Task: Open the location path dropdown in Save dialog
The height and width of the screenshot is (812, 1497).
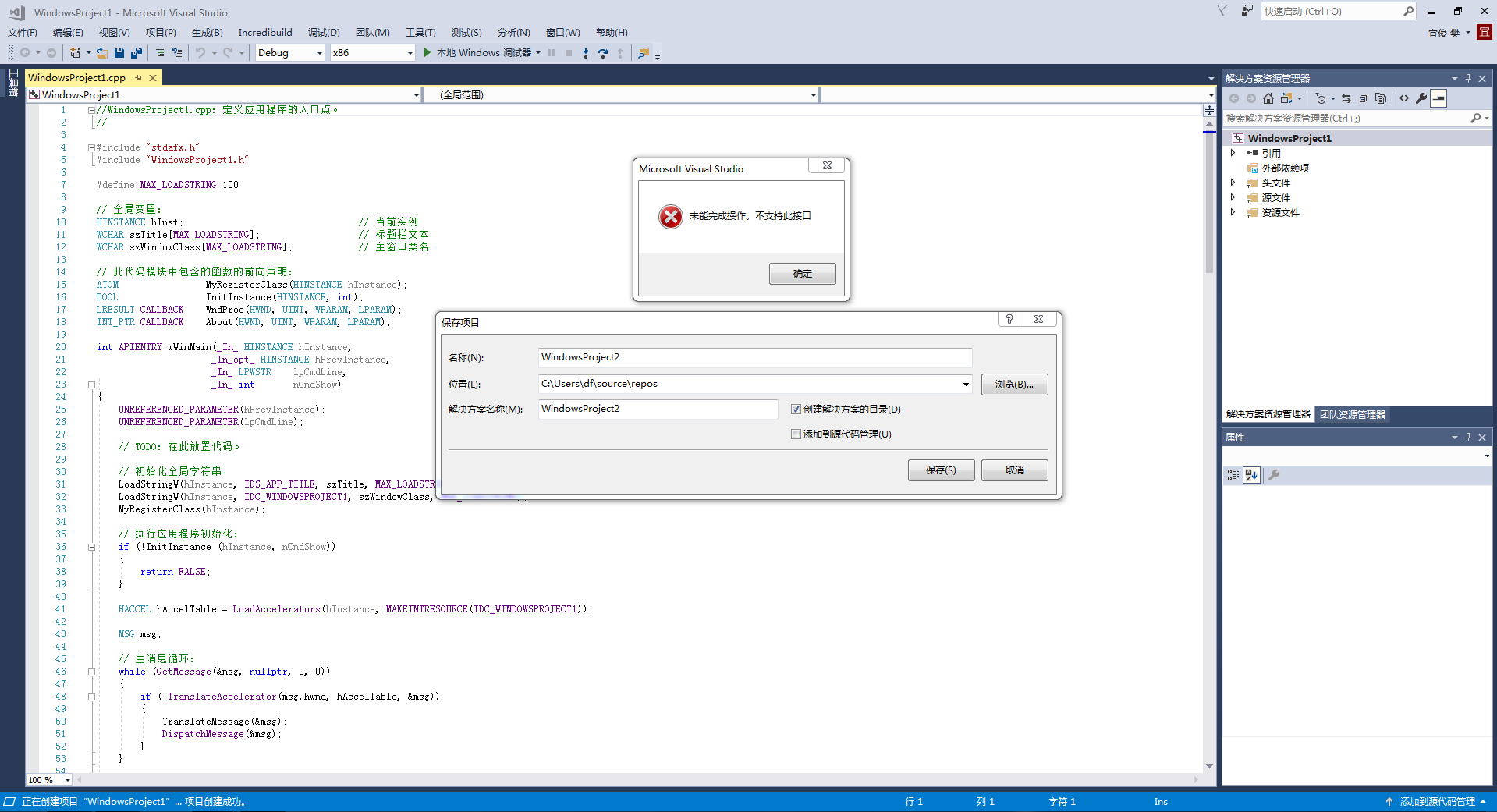Action: click(966, 385)
